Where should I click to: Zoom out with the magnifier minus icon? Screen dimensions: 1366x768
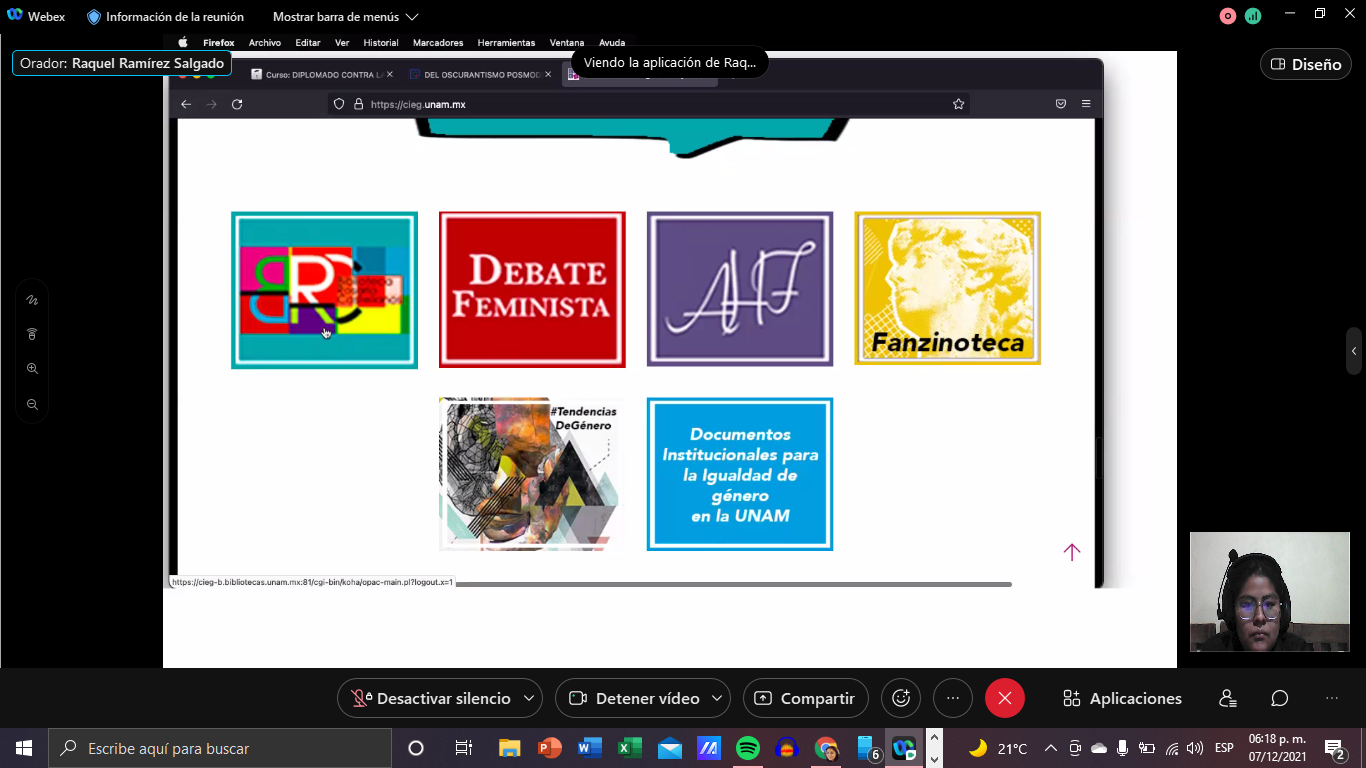point(32,404)
